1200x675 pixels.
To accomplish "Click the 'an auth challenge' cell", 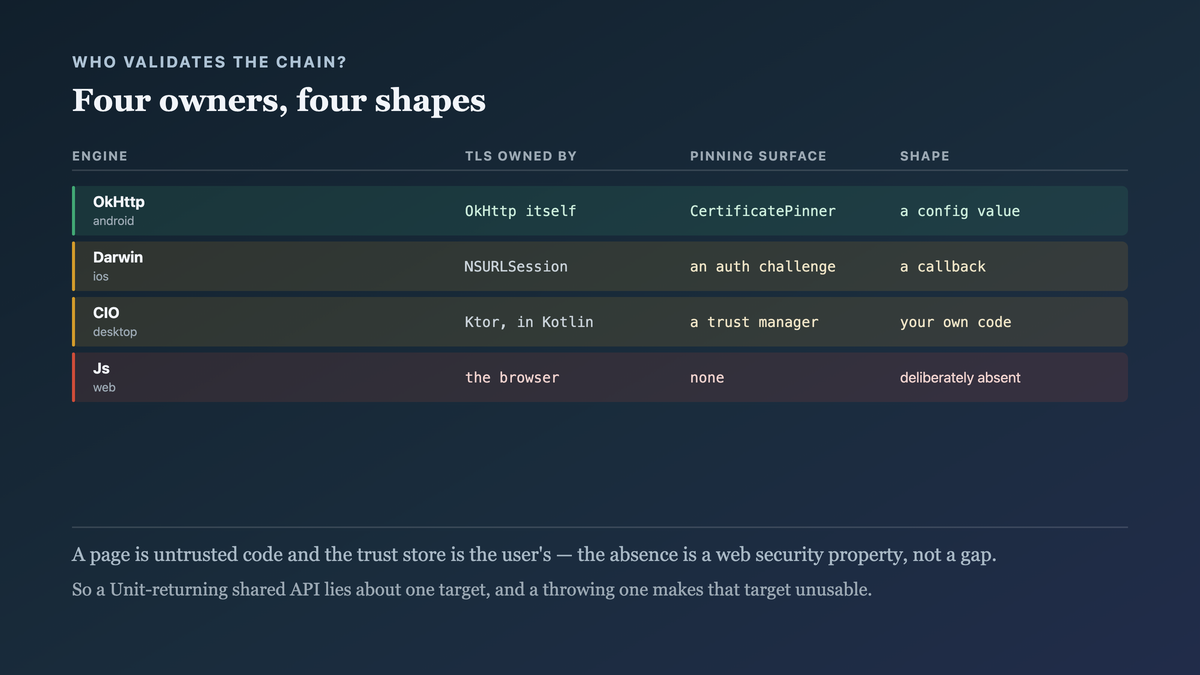I will pyautogui.click(x=763, y=267).
